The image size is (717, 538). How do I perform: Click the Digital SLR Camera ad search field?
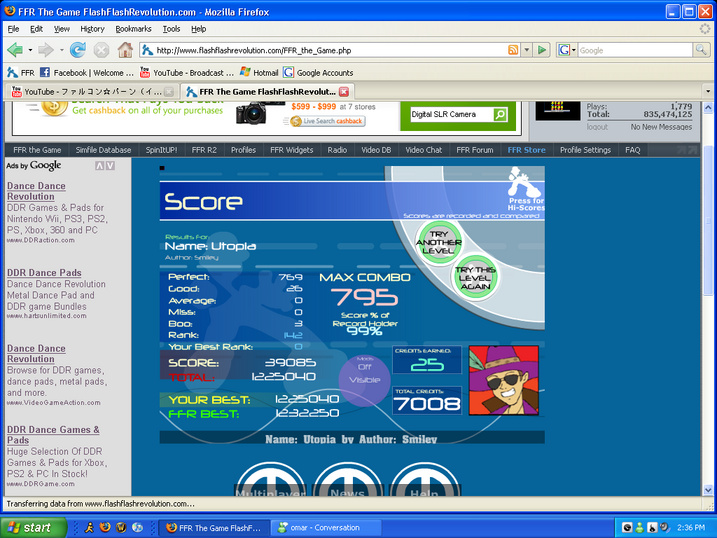(x=451, y=114)
